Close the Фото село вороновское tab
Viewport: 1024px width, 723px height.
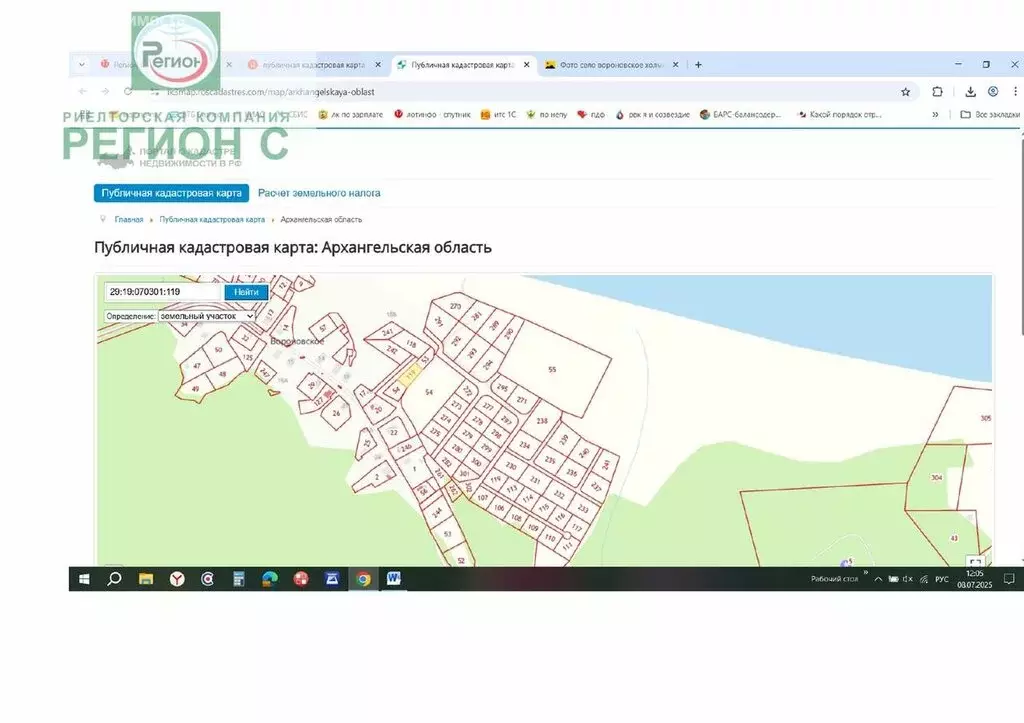click(675, 65)
